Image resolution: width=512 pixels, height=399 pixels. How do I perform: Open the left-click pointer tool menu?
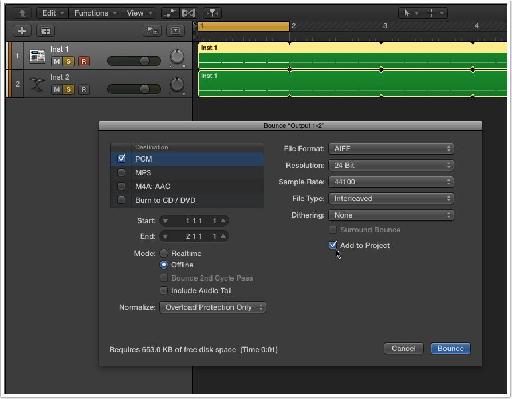click(410, 13)
